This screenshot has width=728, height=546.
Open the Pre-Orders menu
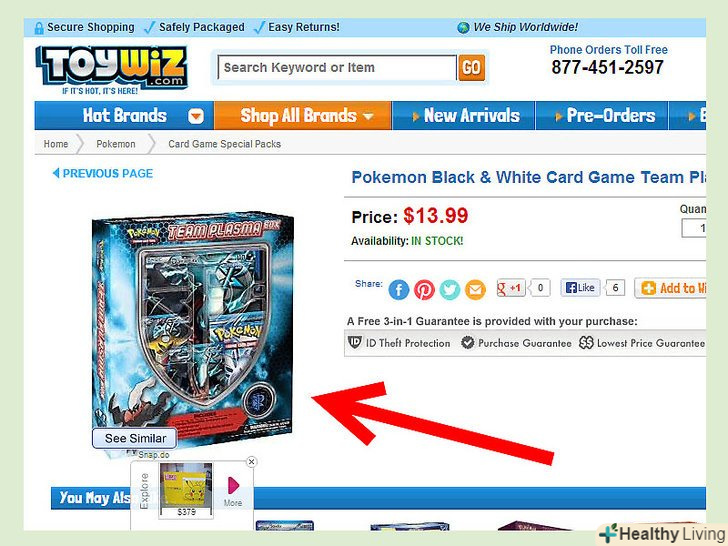603,115
